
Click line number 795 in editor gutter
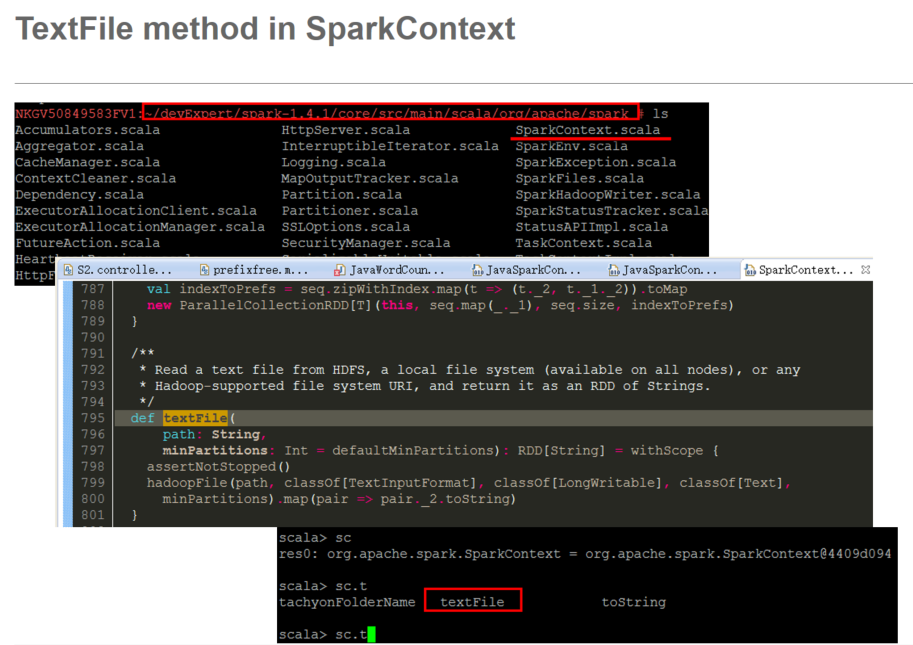93,418
